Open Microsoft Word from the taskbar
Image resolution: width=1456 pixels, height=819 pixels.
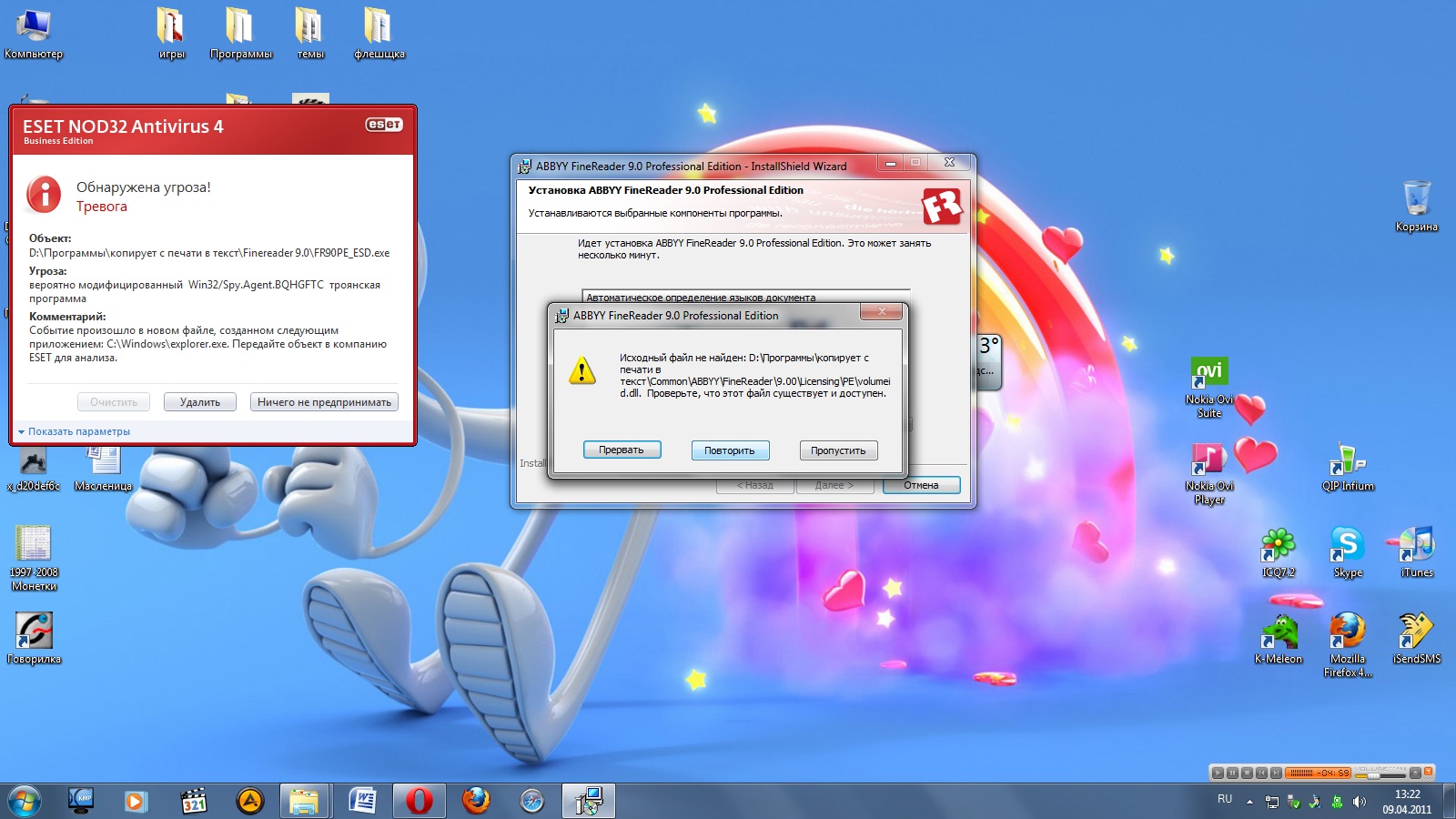(362, 801)
